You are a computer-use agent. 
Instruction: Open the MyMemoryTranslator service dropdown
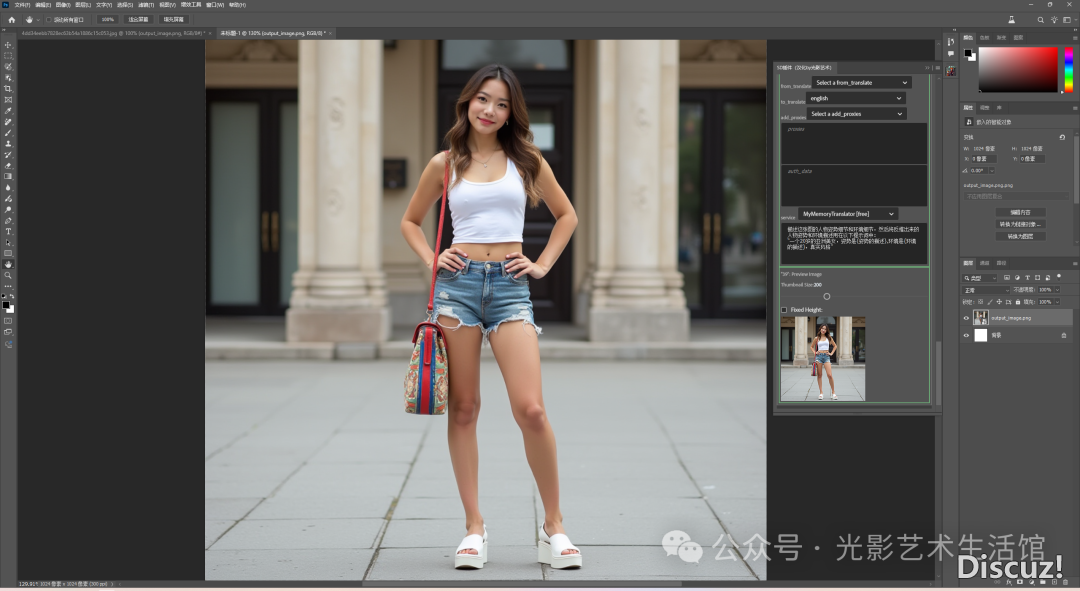pyautogui.click(x=848, y=214)
